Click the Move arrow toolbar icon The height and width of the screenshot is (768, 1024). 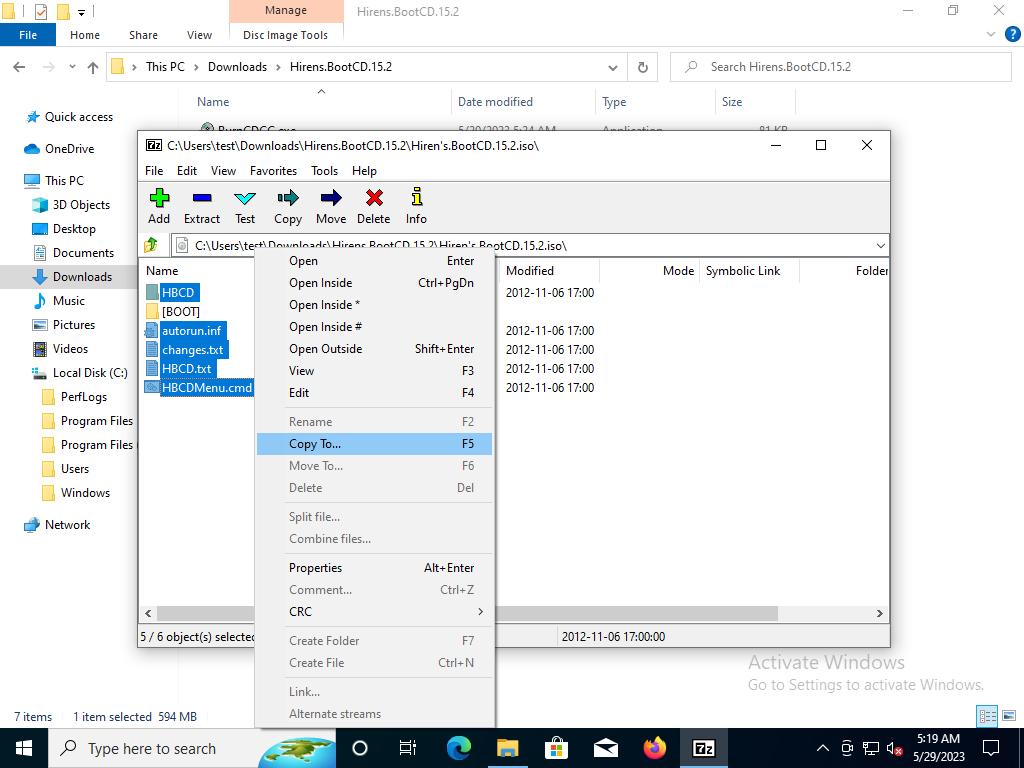click(x=331, y=206)
